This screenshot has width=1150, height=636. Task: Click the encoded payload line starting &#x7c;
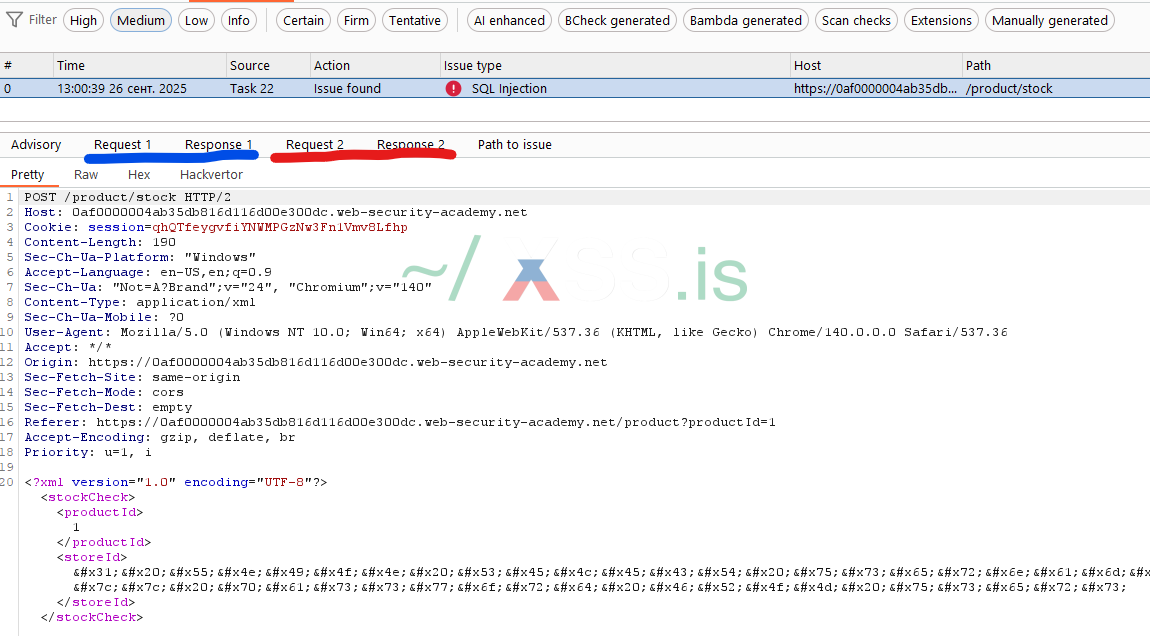click(x=599, y=588)
